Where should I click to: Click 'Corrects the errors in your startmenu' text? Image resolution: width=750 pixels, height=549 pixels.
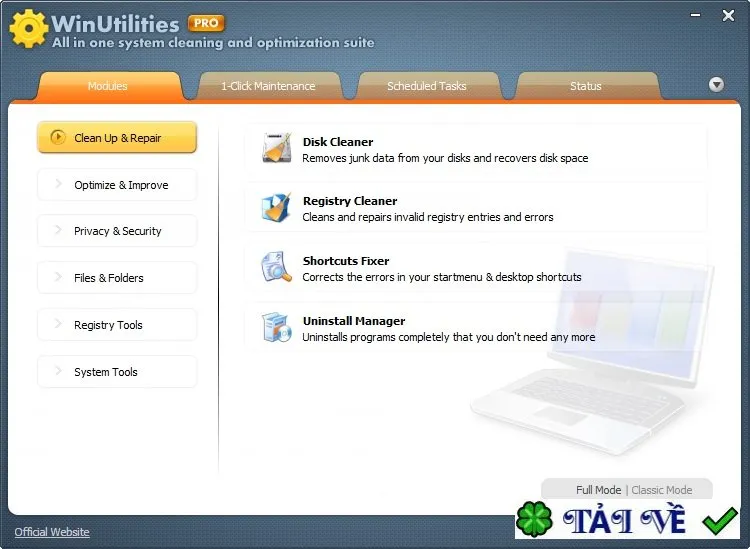pos(442,277)
